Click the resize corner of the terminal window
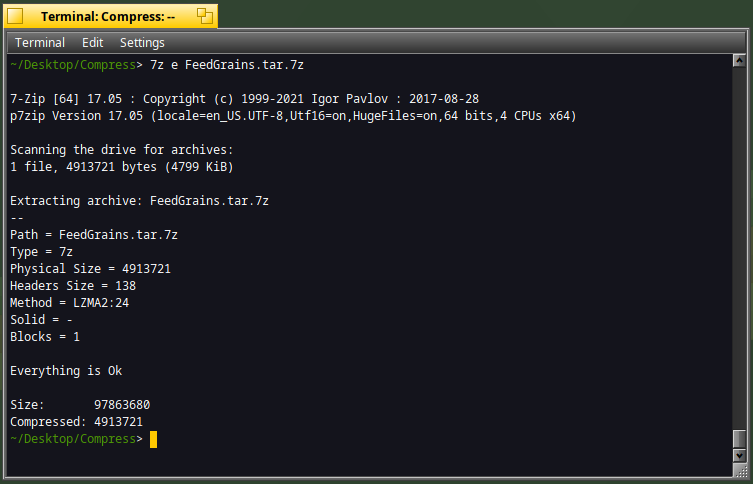753x484 pixels. click(739, 469)
